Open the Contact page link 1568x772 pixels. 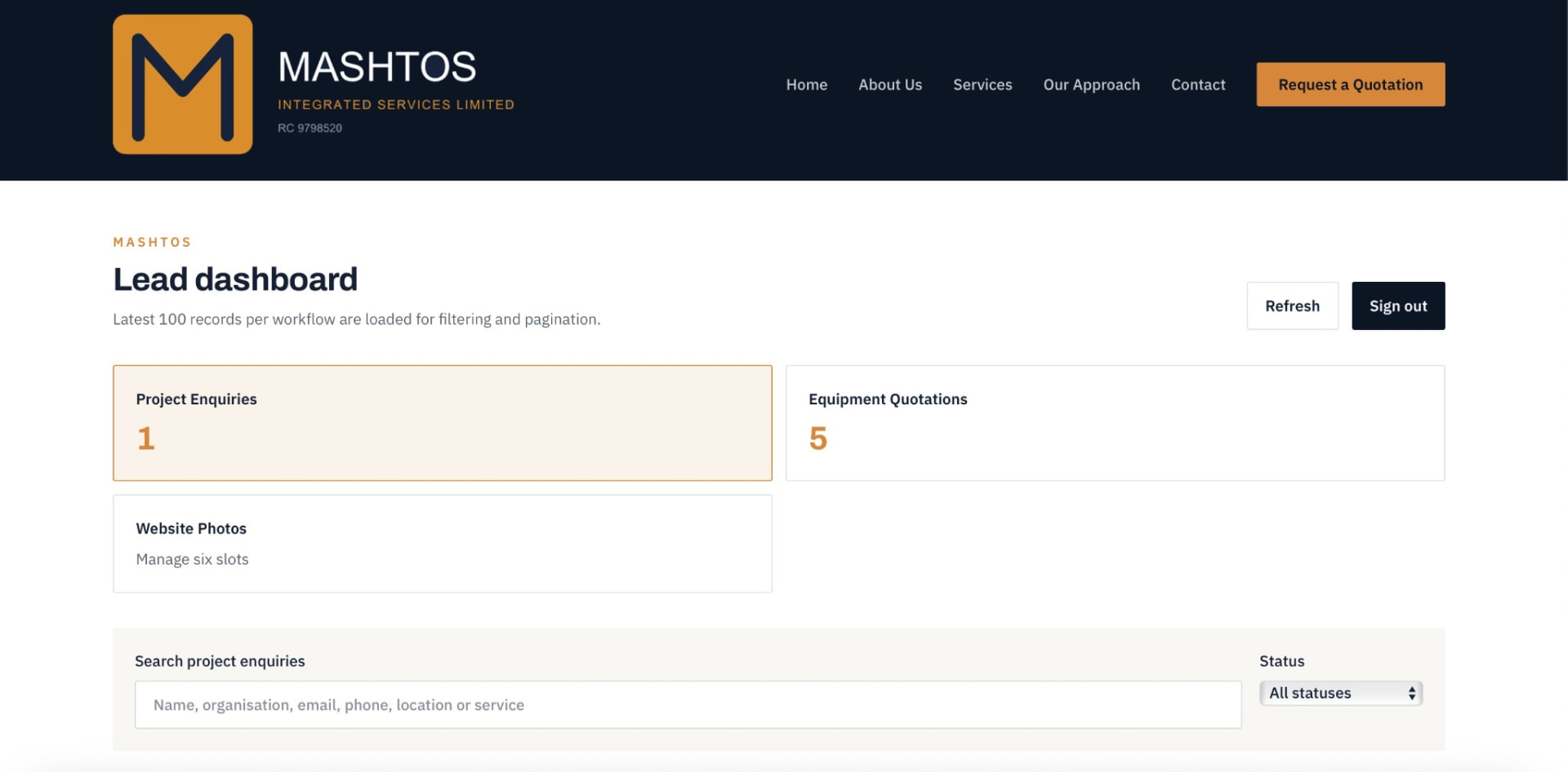1198,84
